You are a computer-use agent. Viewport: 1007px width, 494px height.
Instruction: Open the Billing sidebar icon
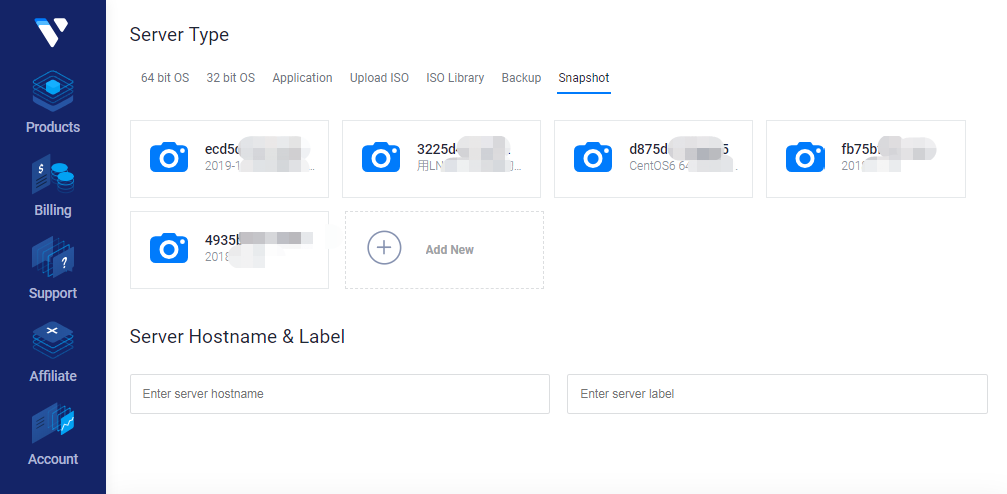tap(53, 175)
